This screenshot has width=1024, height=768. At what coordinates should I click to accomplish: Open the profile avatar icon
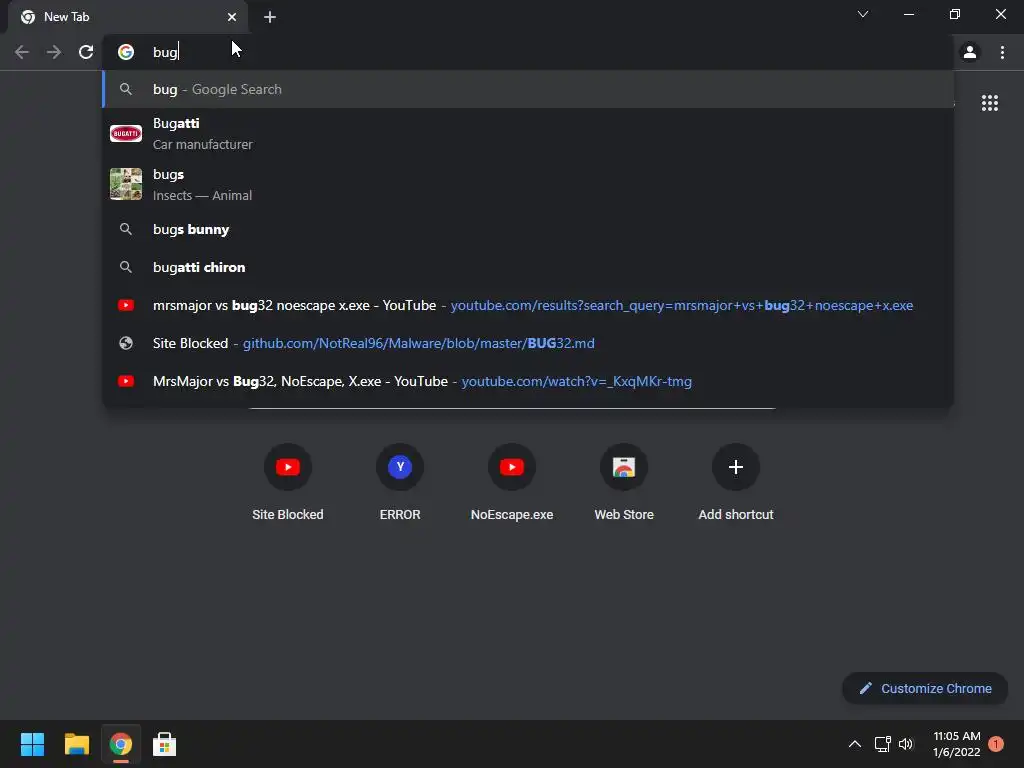pyautogui.click(x=970, y=52)
